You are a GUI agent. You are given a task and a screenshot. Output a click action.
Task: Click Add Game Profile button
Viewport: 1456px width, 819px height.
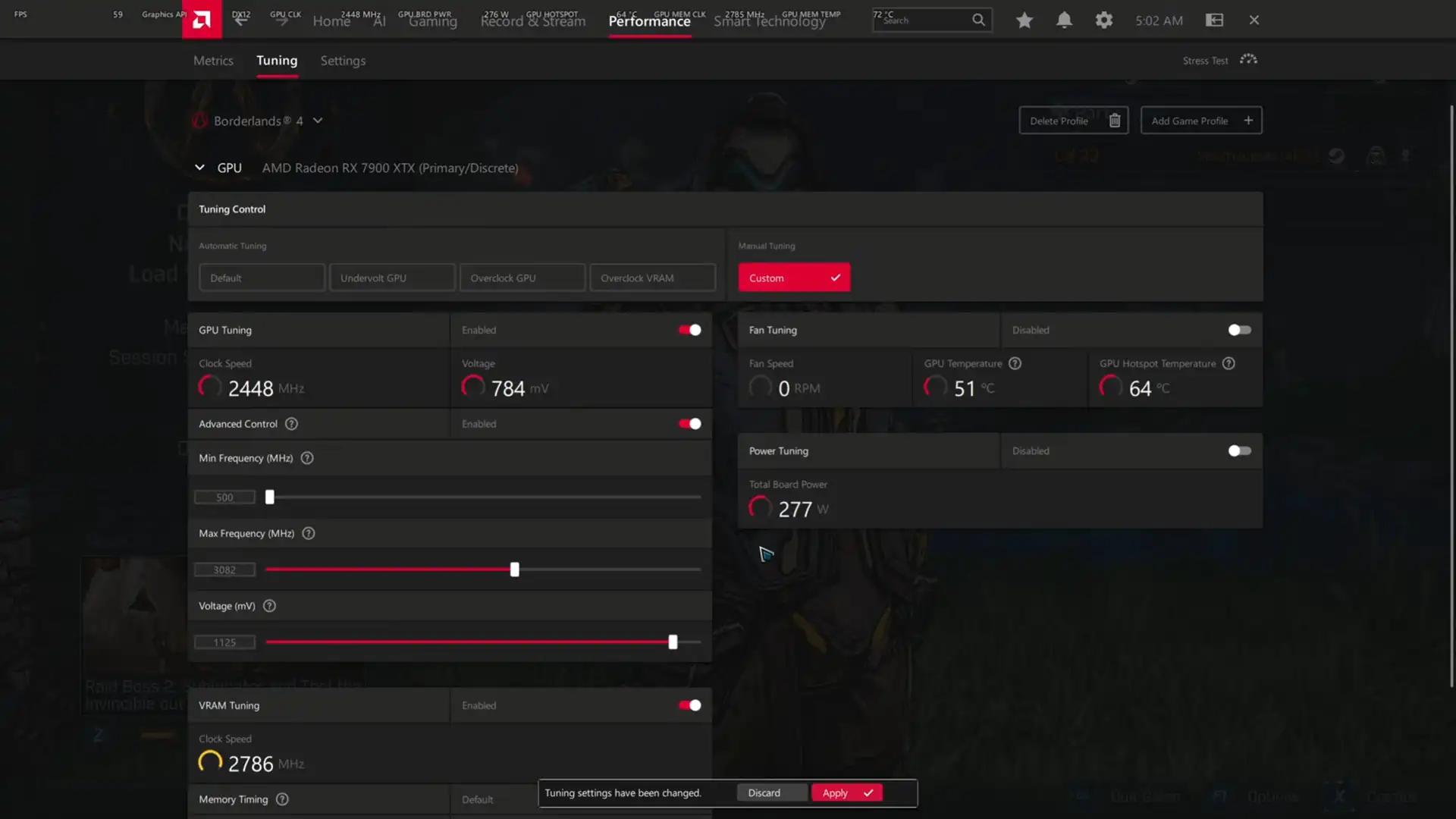click(1201, 121)
